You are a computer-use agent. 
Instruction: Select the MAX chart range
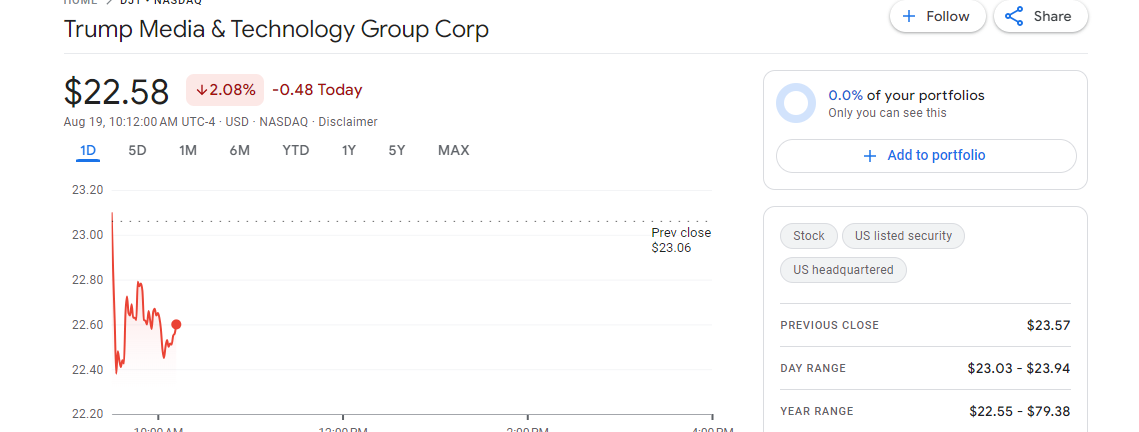[x=453, y=151]
